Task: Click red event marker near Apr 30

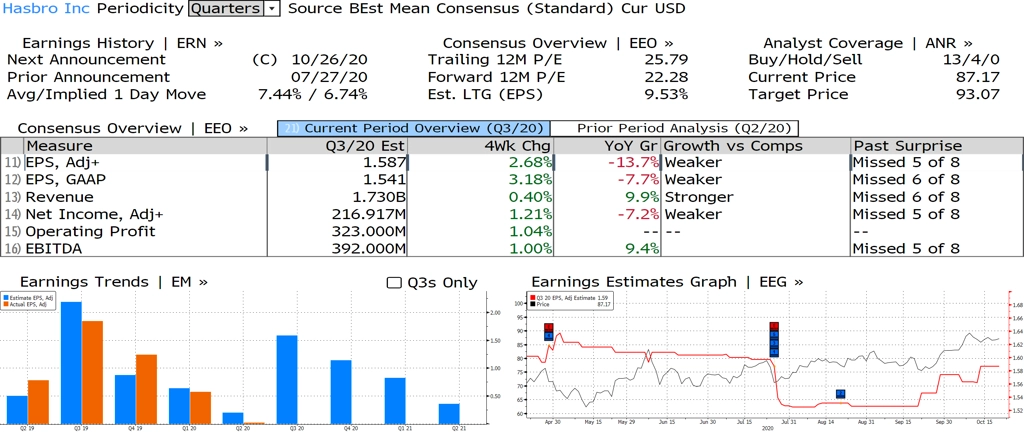Action: (x=549, y=327)
